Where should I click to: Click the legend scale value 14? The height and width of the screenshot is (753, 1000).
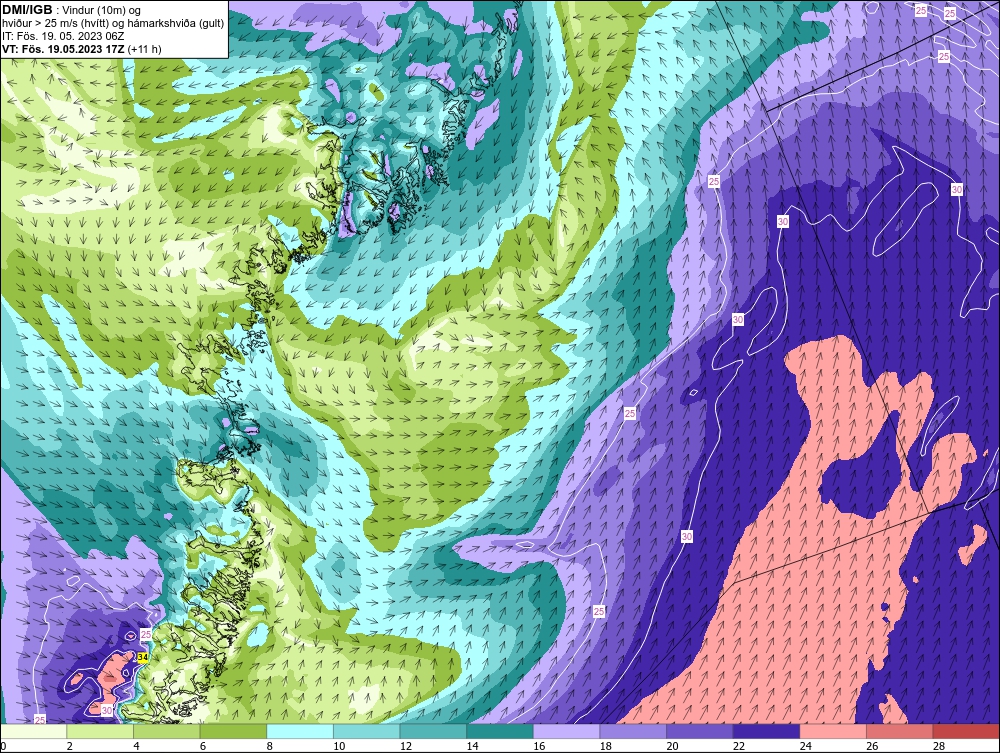tap(472, 746)
